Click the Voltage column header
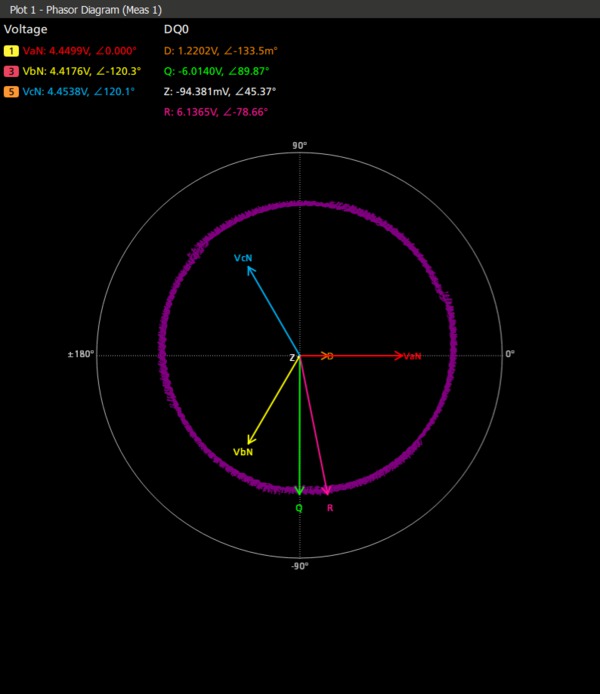Image resolution: width=600 pixels, height=694 pixels. coord(26,30)
